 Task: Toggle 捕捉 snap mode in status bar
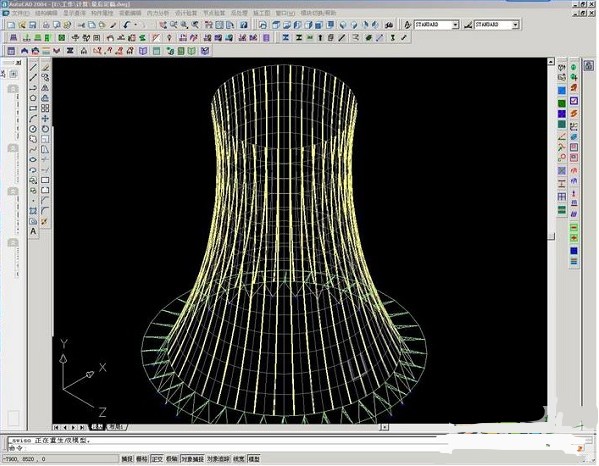pyautogui.click(x=127, y=459)
